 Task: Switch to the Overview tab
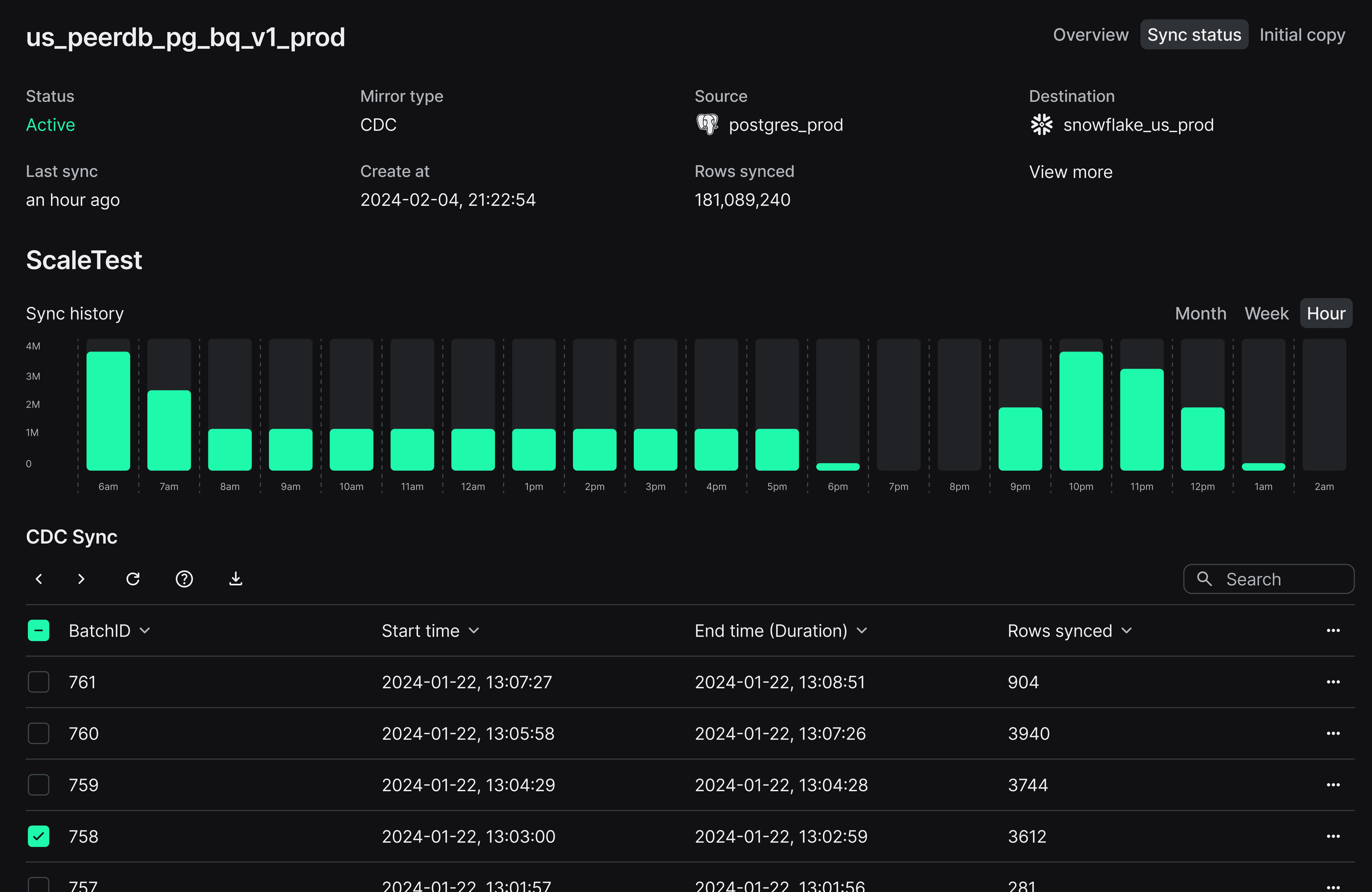pyautogui.click(x=1090, y=34)
